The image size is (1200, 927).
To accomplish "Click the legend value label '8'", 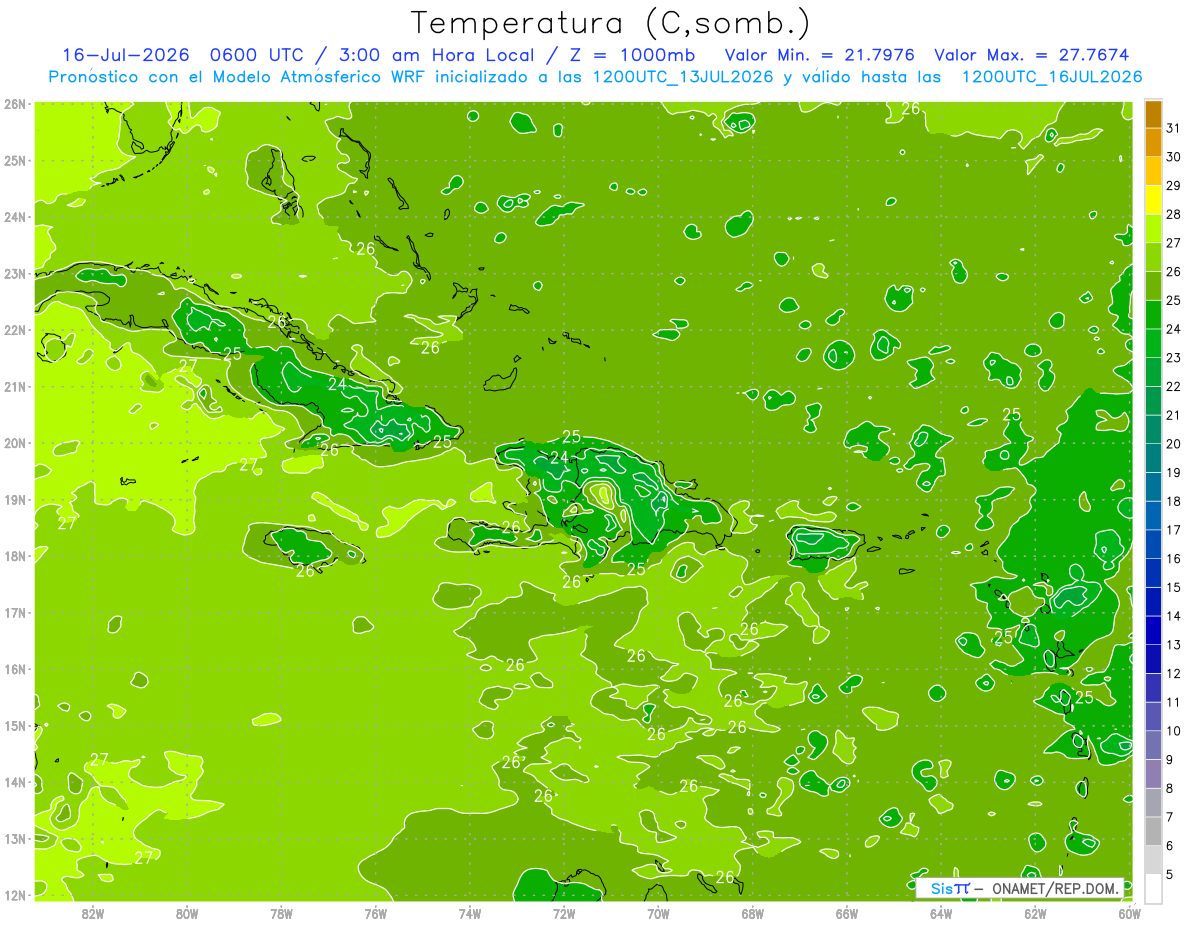I will (x=1170, y=788).
